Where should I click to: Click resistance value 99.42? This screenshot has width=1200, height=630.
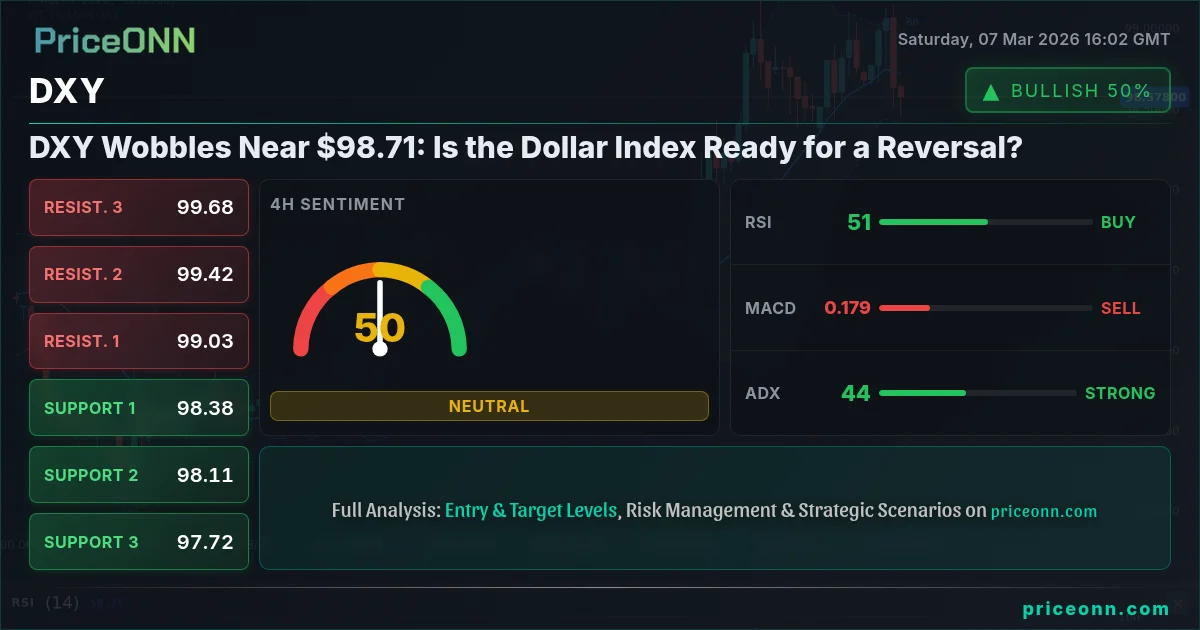click(x=205, y=274)
